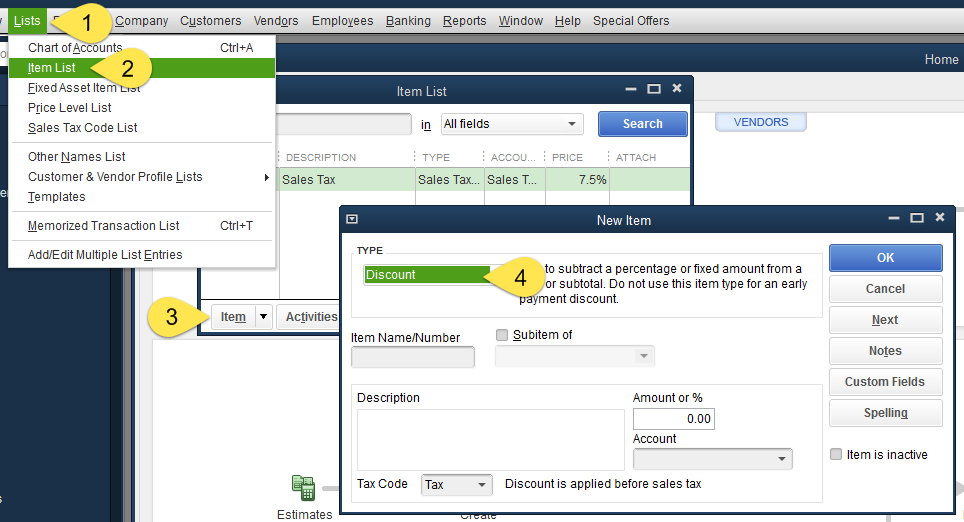
Task: Open the Company menu
Action: coord(141,21)
